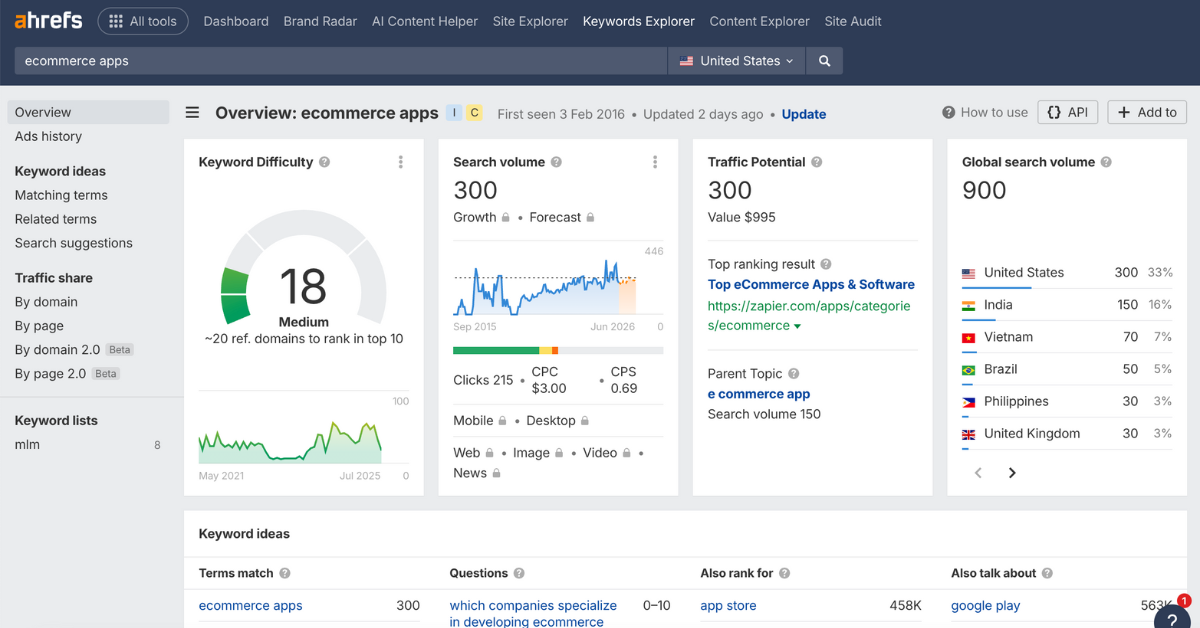This screenshot has width=1200, height=628.
Task: Click the API button
Action: point(1068,113)
